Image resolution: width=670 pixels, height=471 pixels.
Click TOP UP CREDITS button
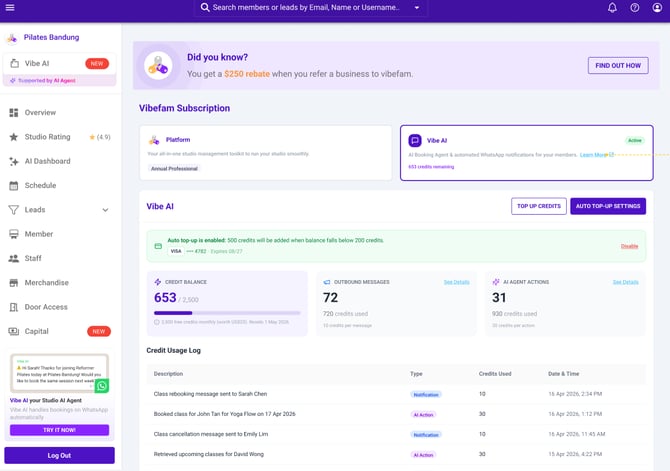tap(539, 206)
